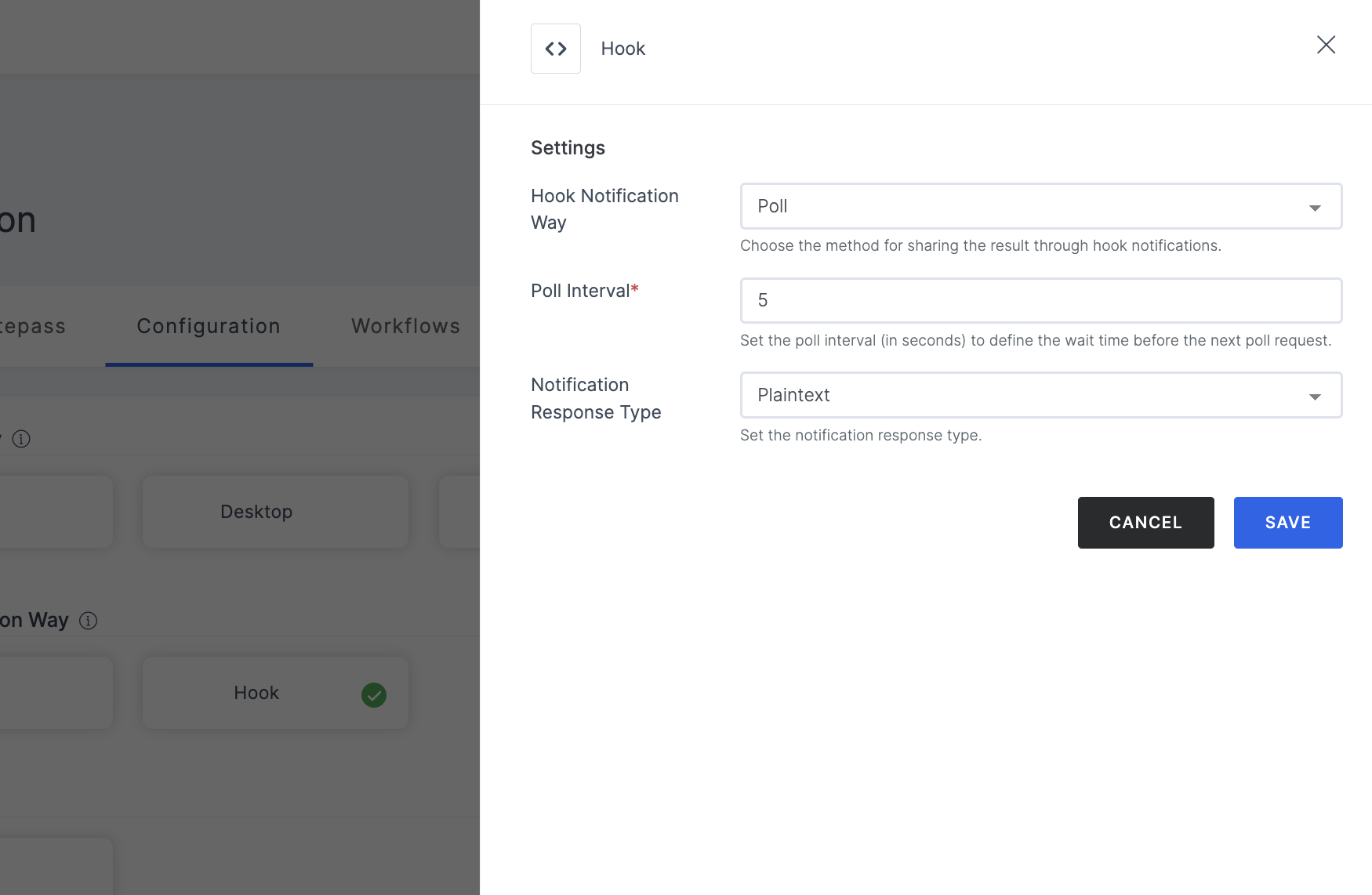Screen dimensions: 1372x895
Task: Select the Desktop card
Action: coord(275,512)
